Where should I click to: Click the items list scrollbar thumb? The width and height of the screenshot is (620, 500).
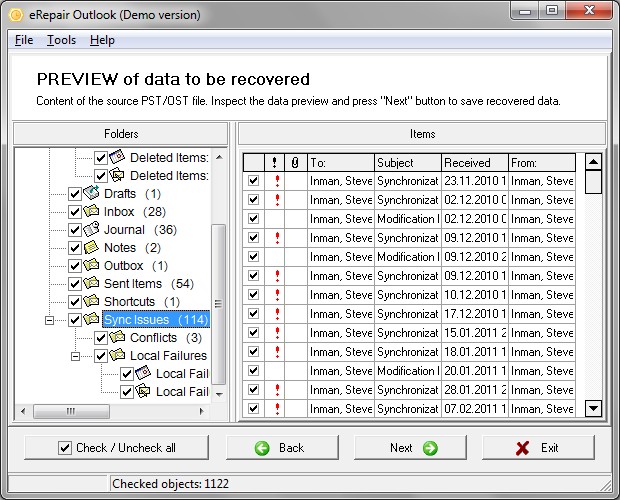(x=593, y=181)
